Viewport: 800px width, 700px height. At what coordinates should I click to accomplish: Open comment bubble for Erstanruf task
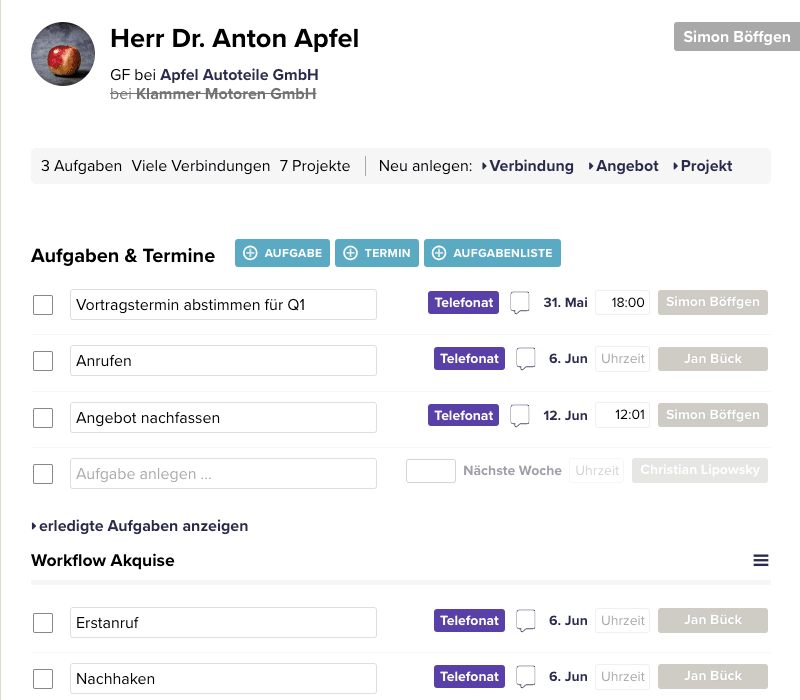coord(526,621)
